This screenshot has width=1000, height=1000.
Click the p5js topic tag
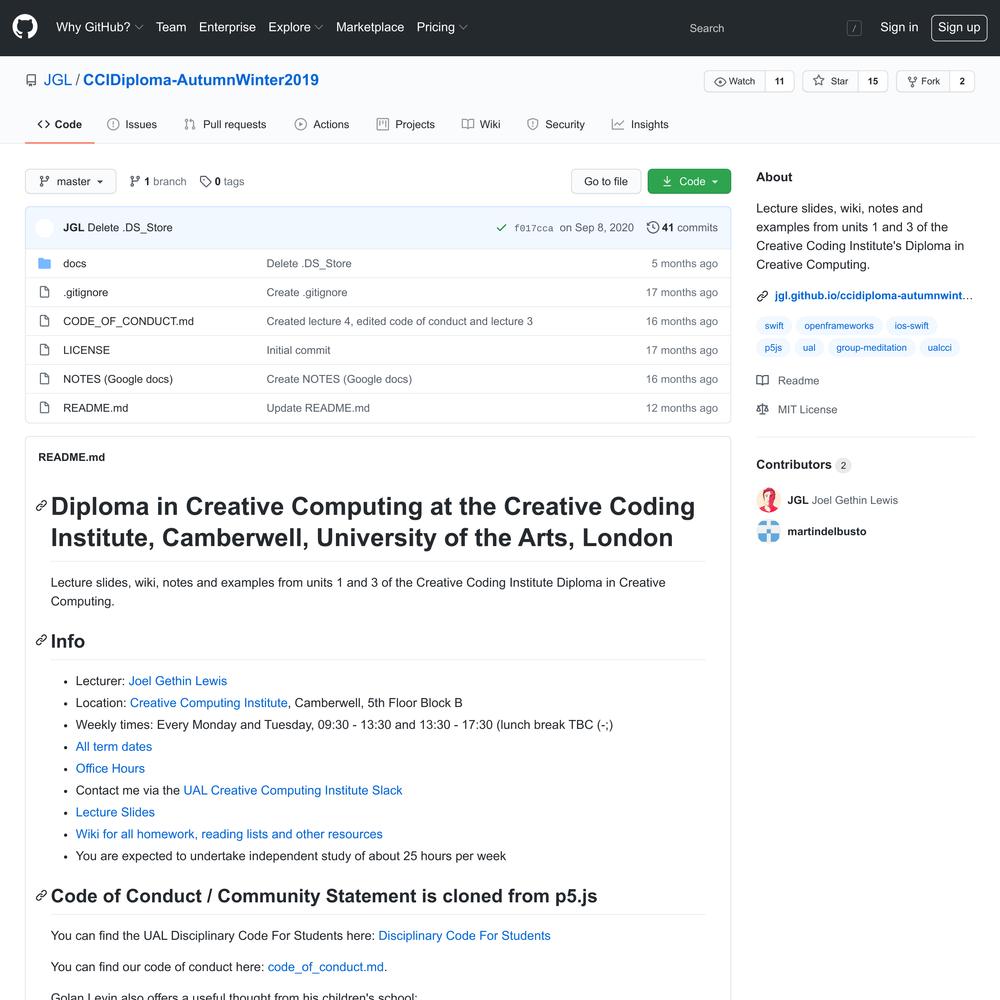(x=773, y=348)
